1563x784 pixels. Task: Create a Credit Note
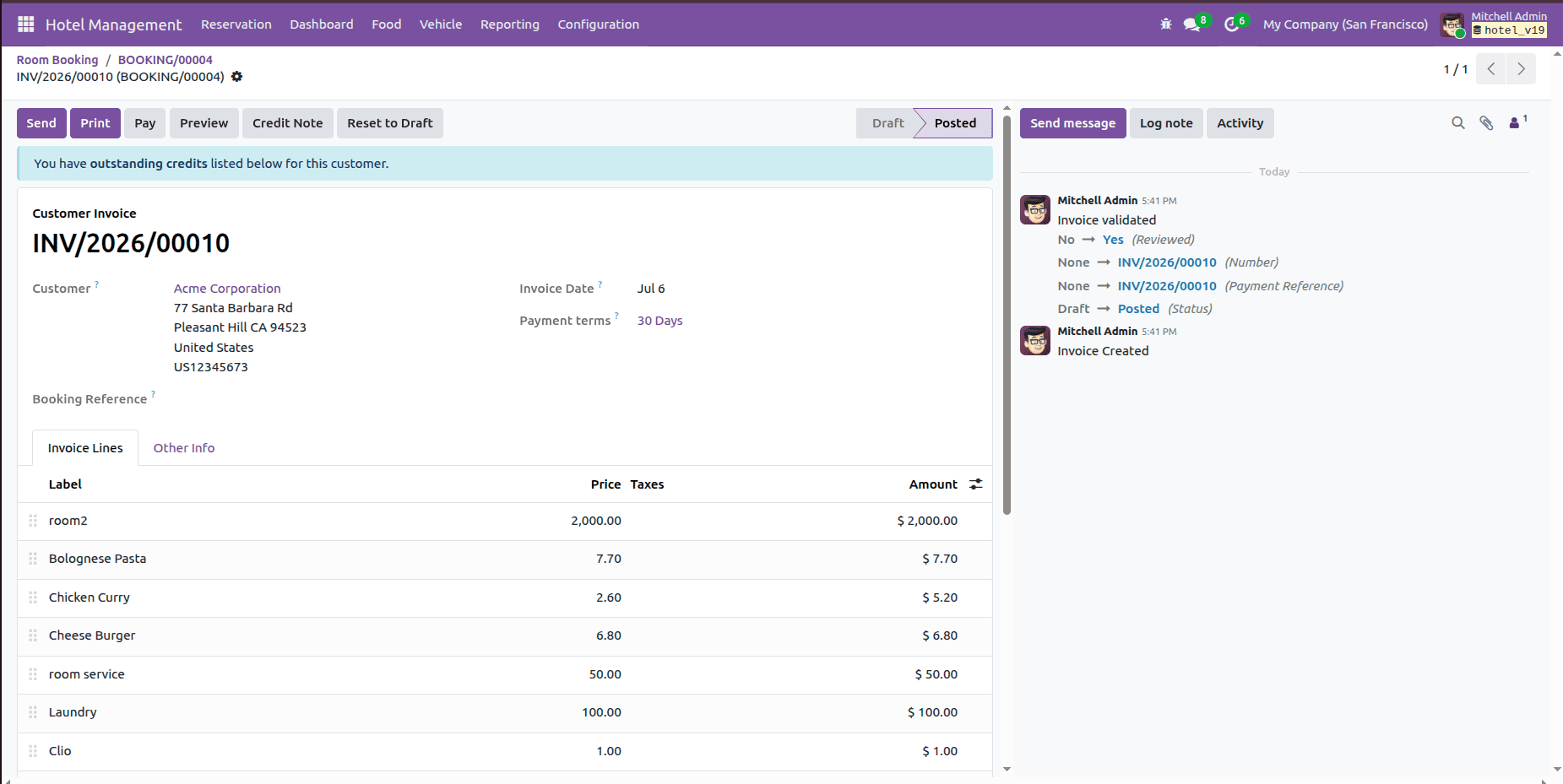click(288, 123)
